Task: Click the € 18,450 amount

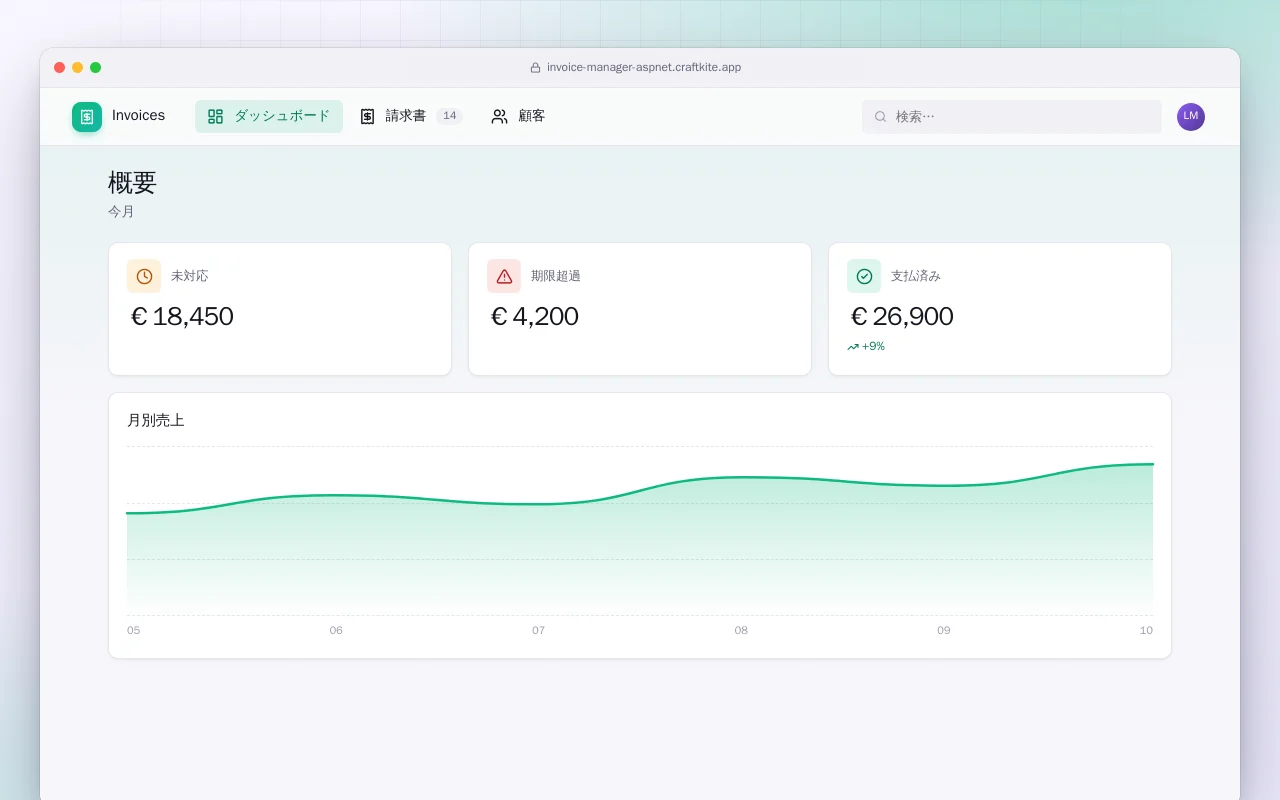Action: (x=182, y=316)
